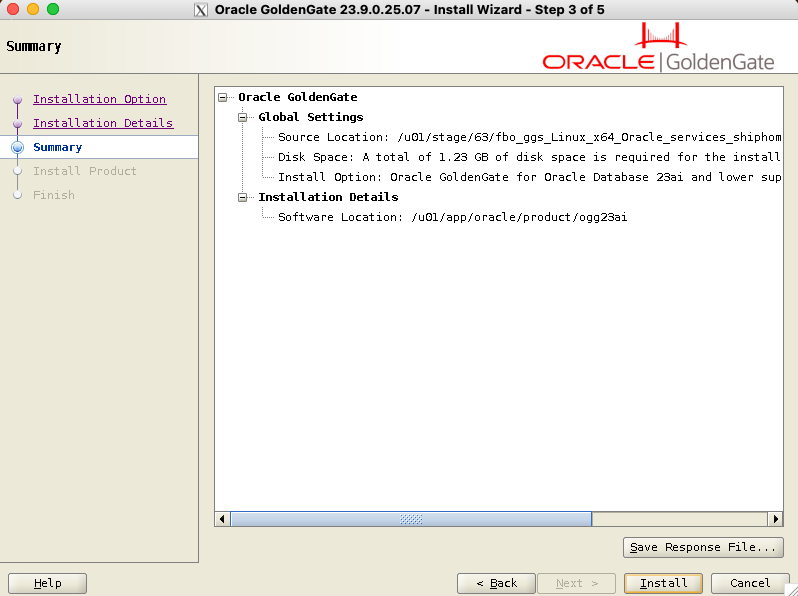Click the Install Product step bullet
Image resolution: width=798 pixels, height=596 pixels.
pos(17,171)
